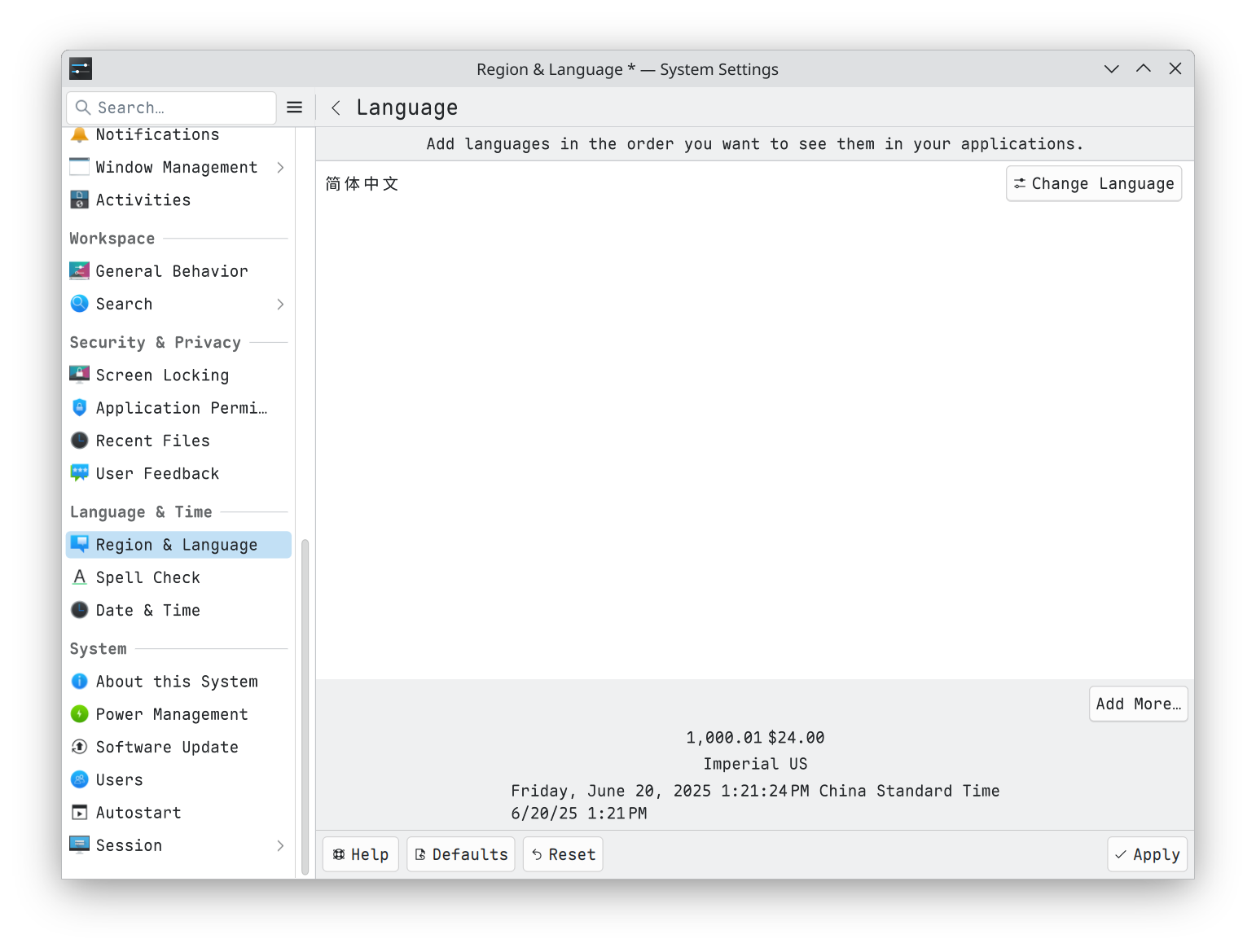Select General Behavior in sidebar
Screen dimensions: 1256x952
(171, 271)
